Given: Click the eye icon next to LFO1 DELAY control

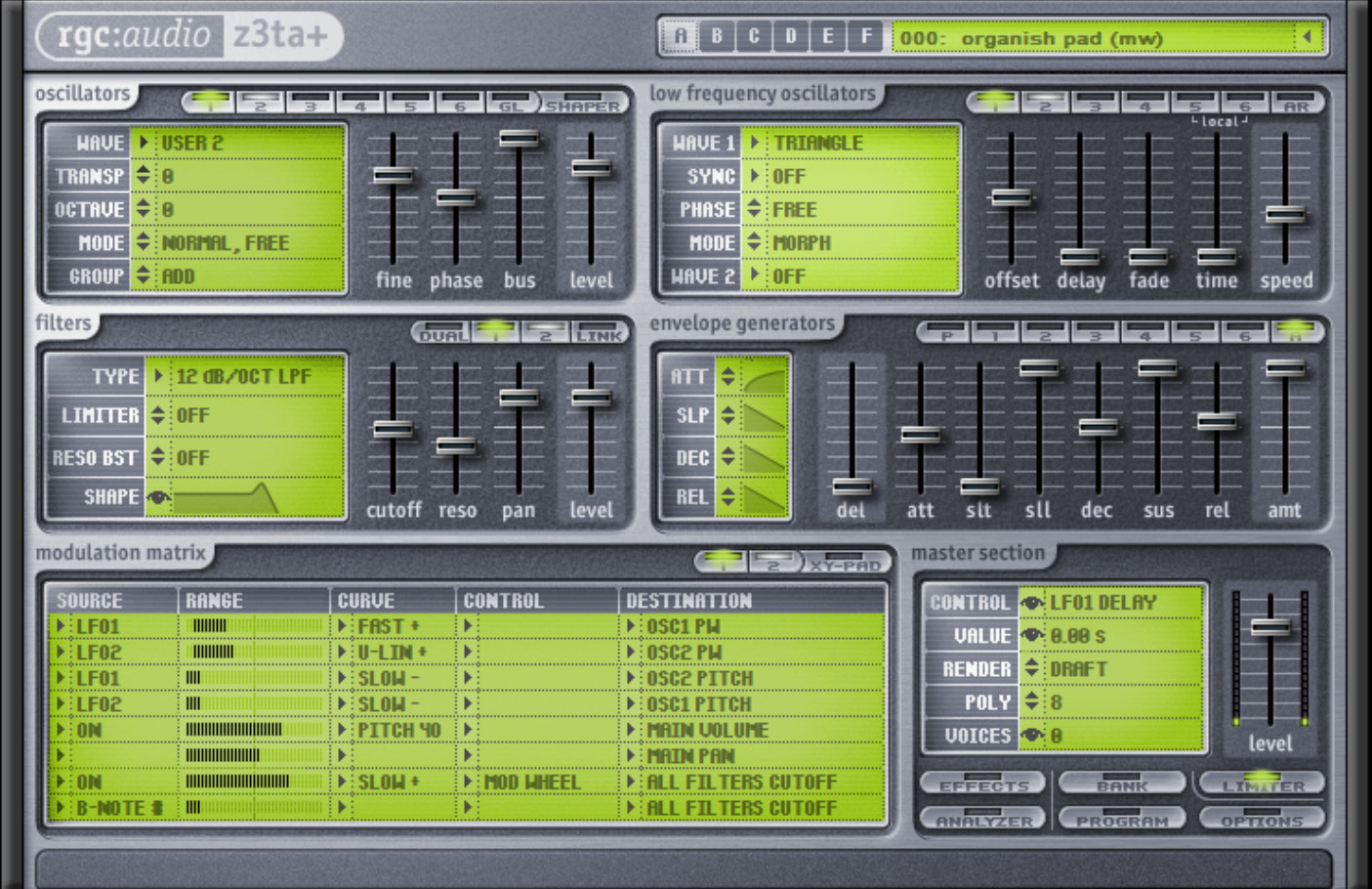Looking at the screenshot, I should (x=1032, y=603).
